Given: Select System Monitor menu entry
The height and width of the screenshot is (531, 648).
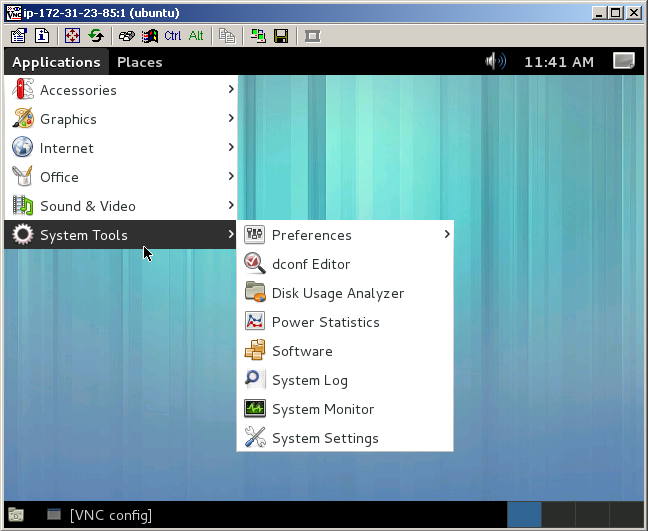Looking at the screenshot, I should point(322,409).
